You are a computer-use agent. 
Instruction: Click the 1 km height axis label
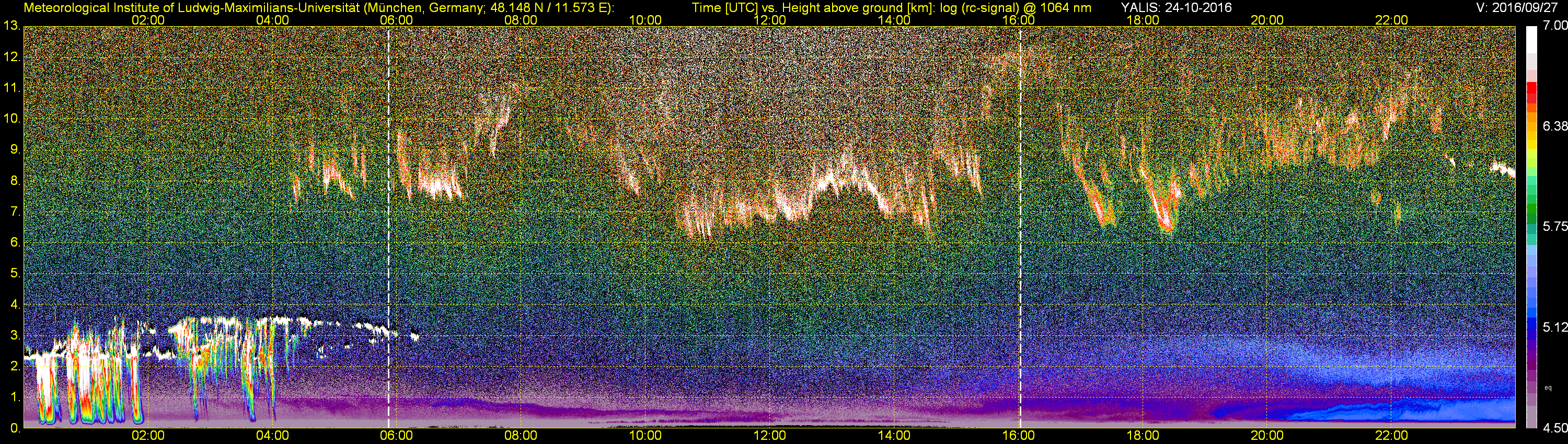click(x=14, y=398)
